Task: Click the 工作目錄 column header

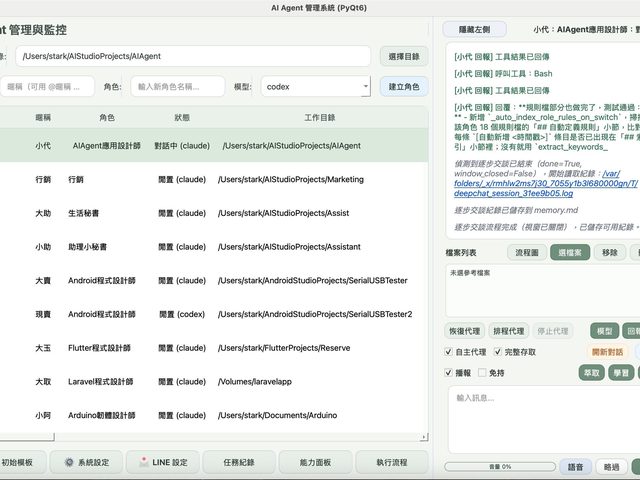Action: [320, 118]
